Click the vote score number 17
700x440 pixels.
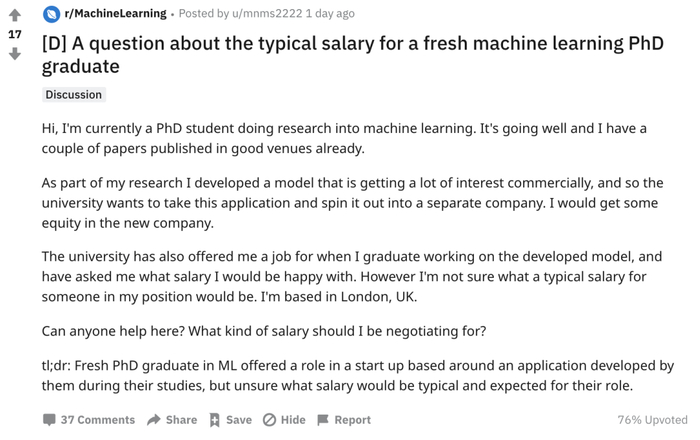coord(14,34)
